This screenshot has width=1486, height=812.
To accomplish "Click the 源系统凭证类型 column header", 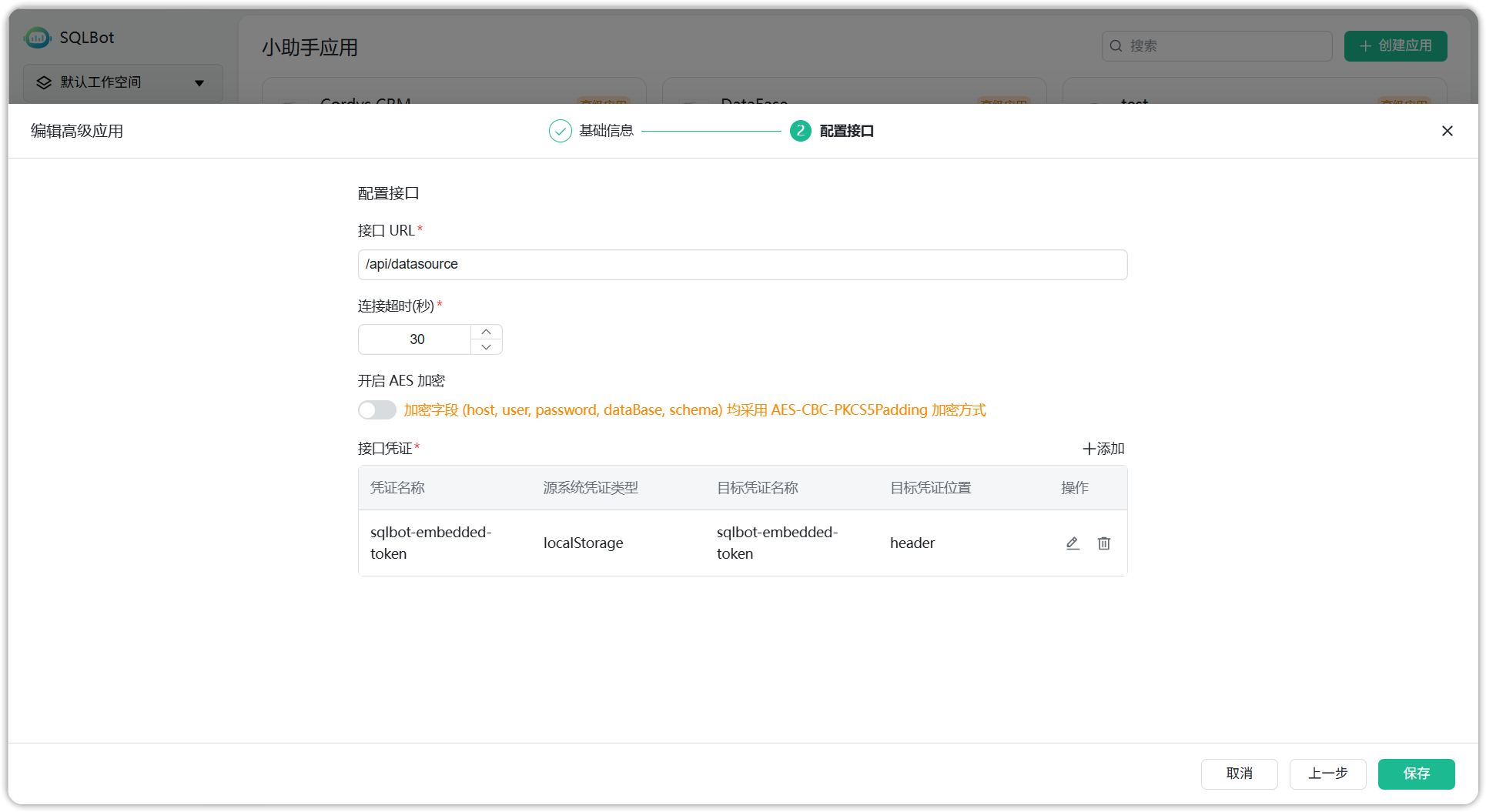I will (591, 488).
